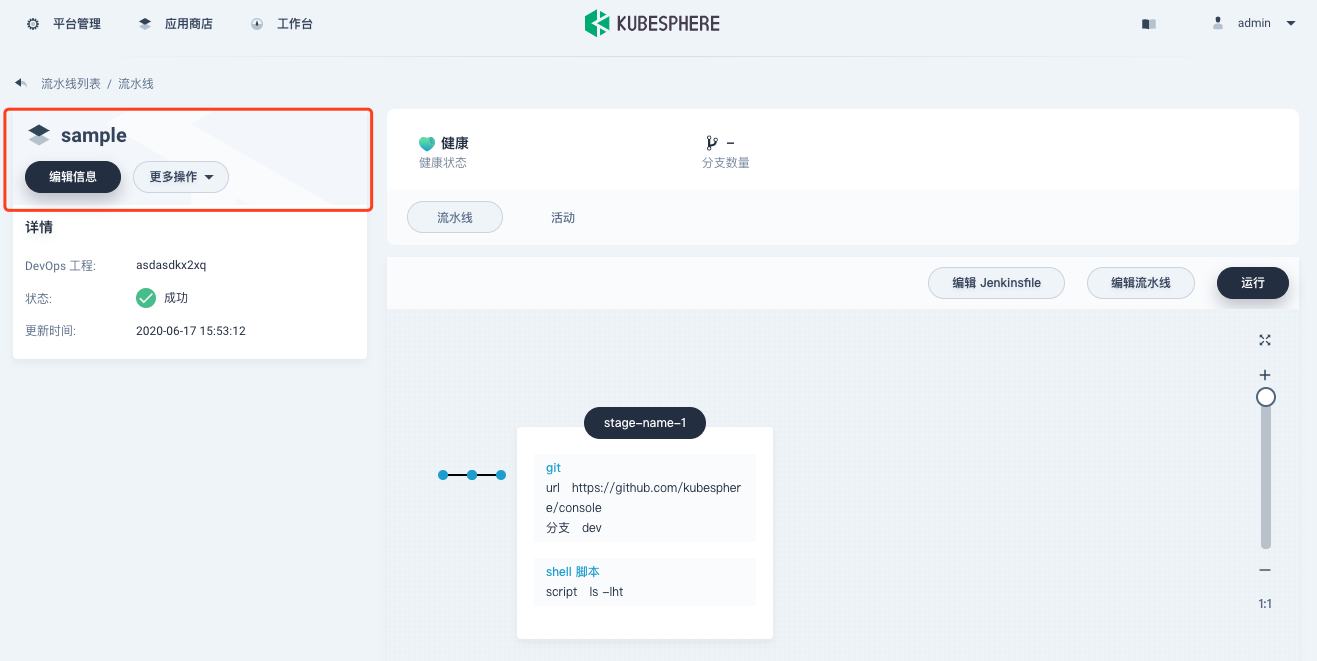This screenshot has height=661, width=1317.
Task: Click the KubeSphere logo
Action: 652,23
